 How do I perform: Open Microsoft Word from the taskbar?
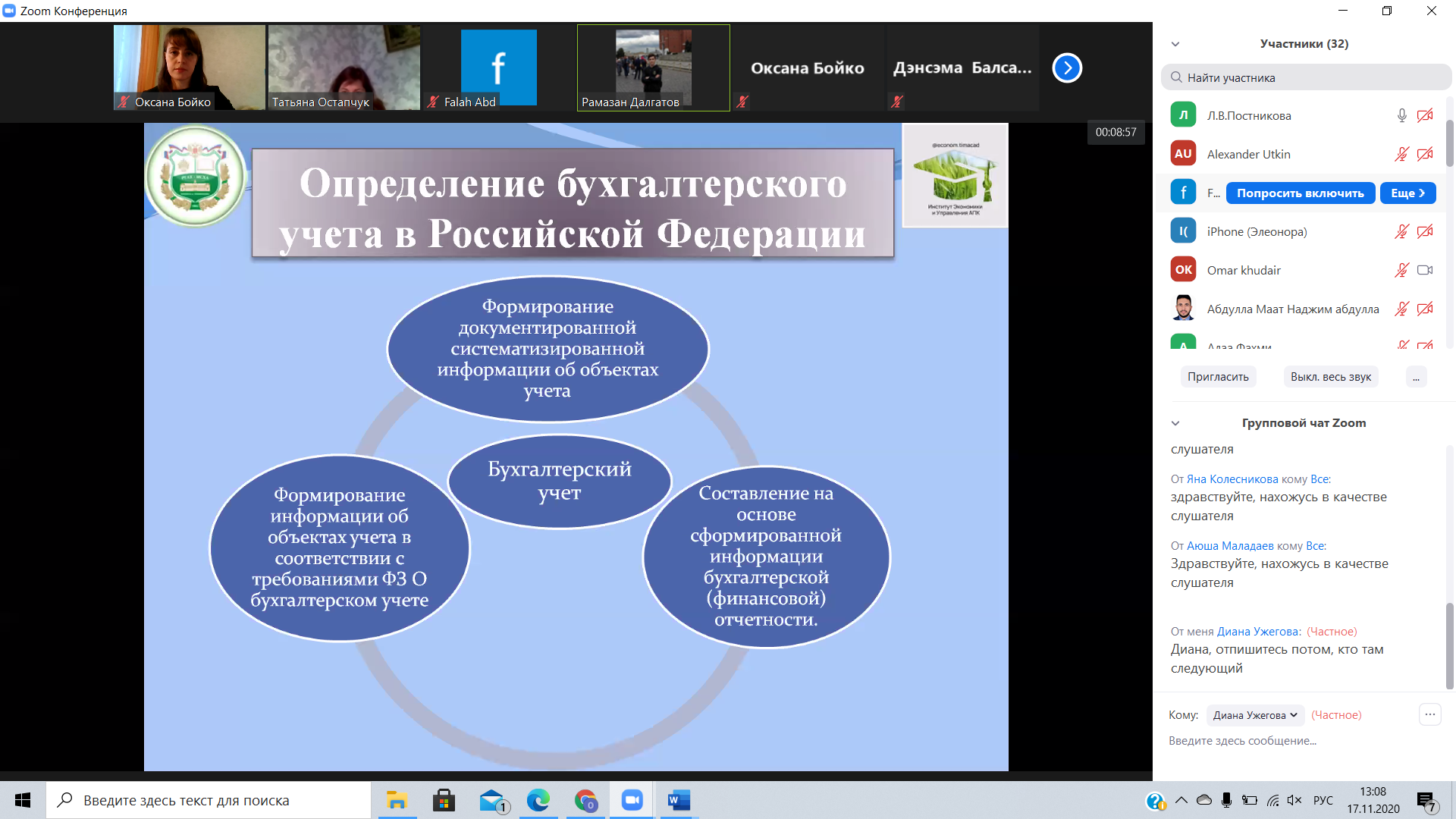(x=678, y=800)
